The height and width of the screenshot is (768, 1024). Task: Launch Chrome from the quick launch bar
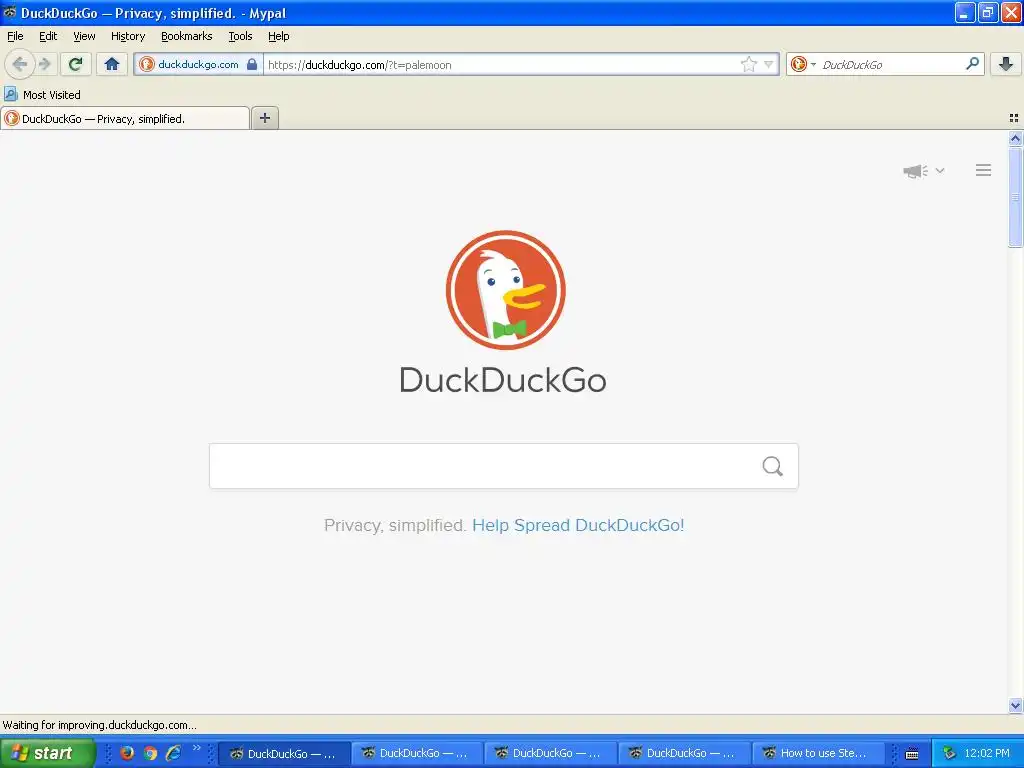click(x=150, y=753)
